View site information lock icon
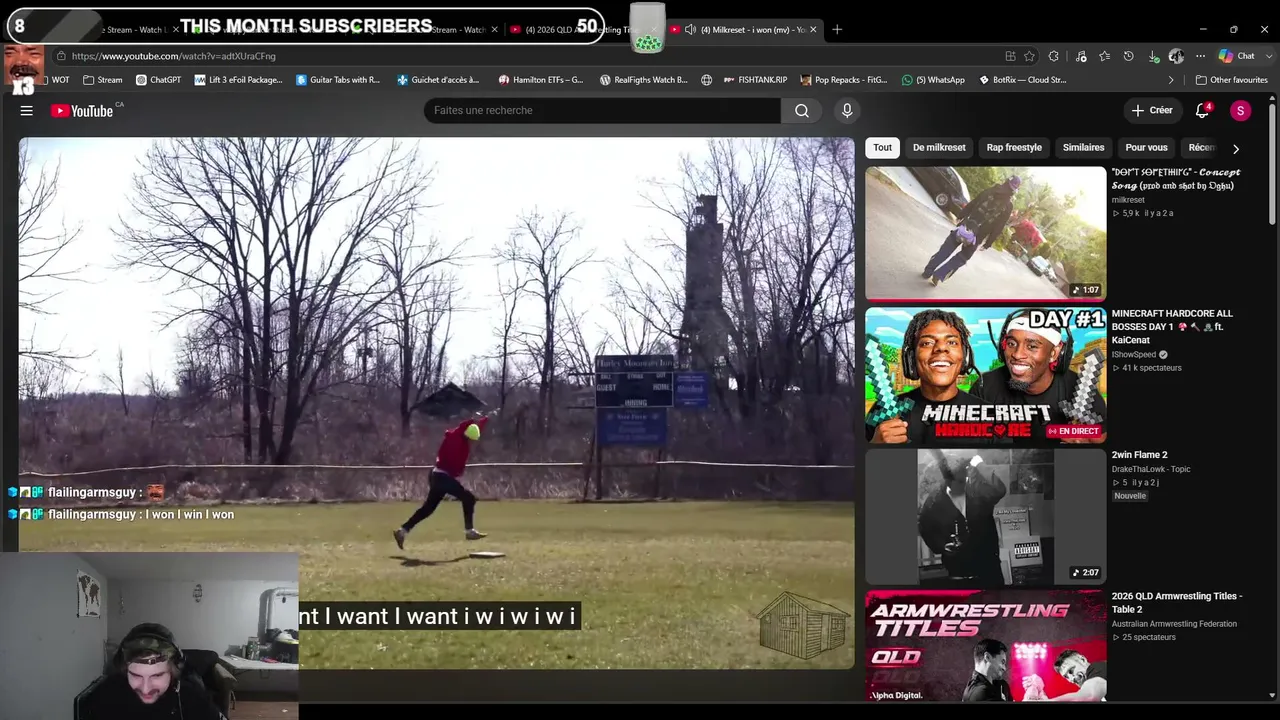The height and width of the screenshot is (720, 1280). [x=61, y=56]
